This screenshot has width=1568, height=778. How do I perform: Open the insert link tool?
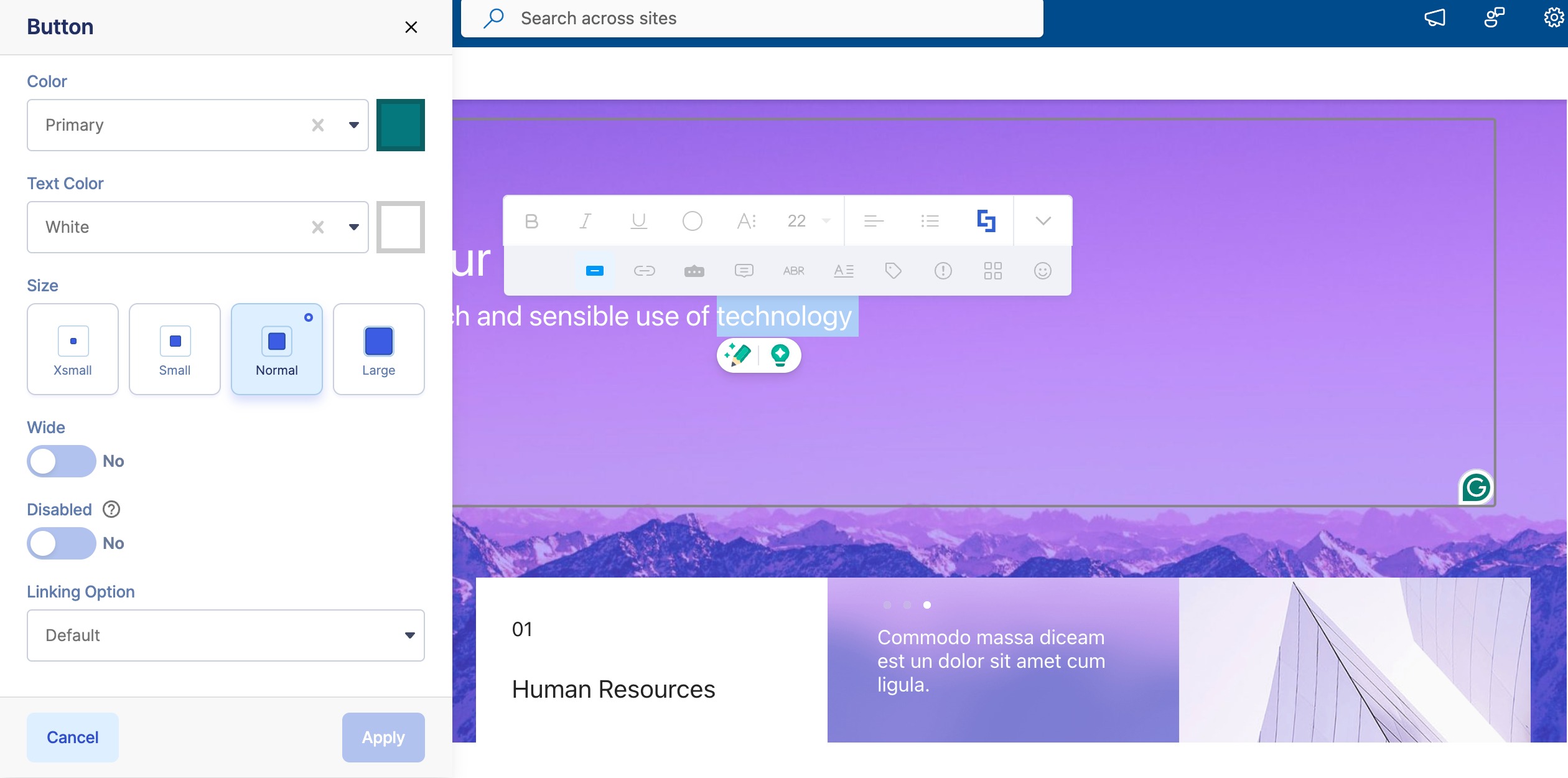click(644, 271)
